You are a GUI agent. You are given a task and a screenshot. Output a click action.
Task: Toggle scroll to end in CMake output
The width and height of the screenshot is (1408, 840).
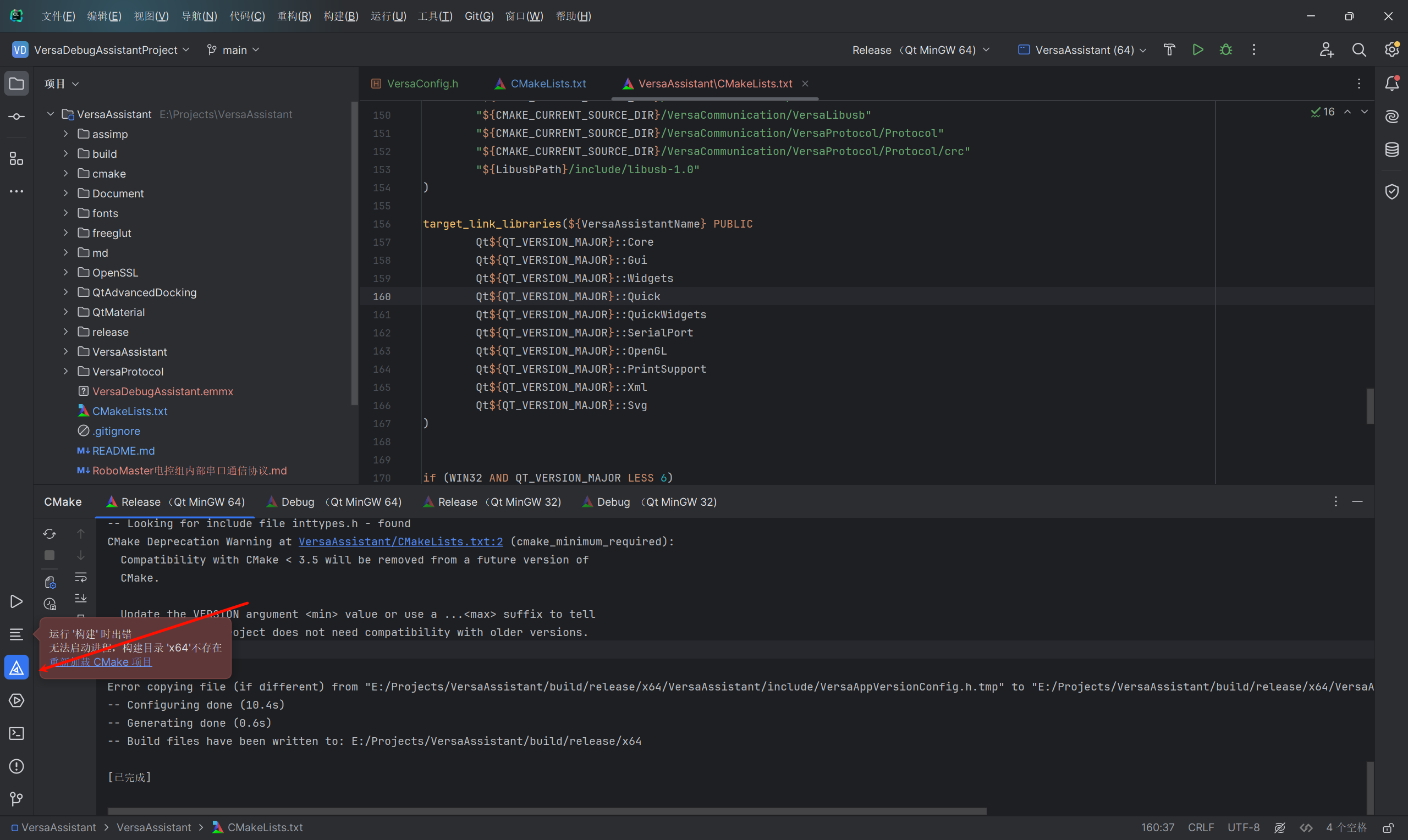click(x=81, y=598)
